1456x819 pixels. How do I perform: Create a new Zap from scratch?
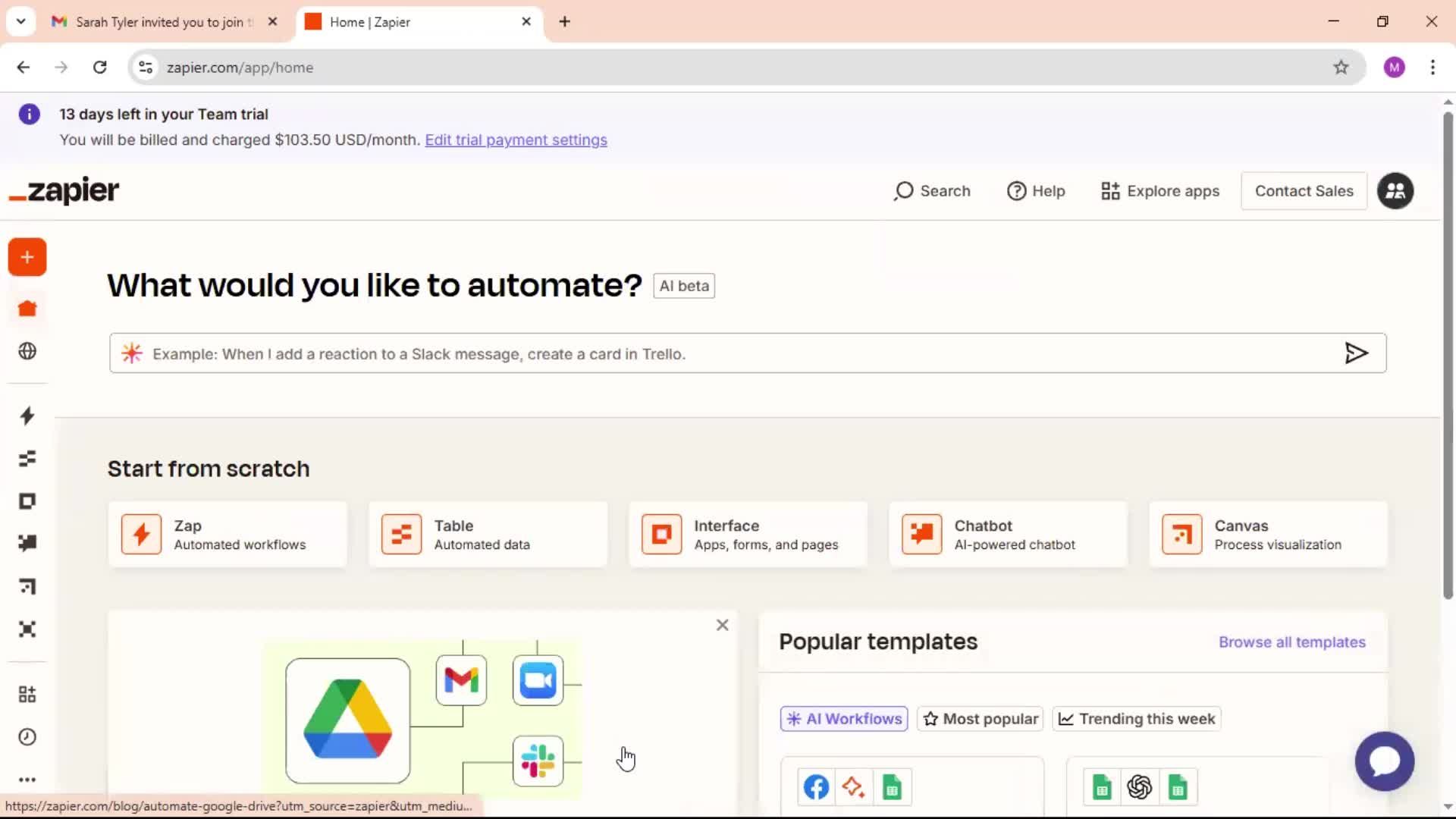pyautogui.click(x=227, y=535)
